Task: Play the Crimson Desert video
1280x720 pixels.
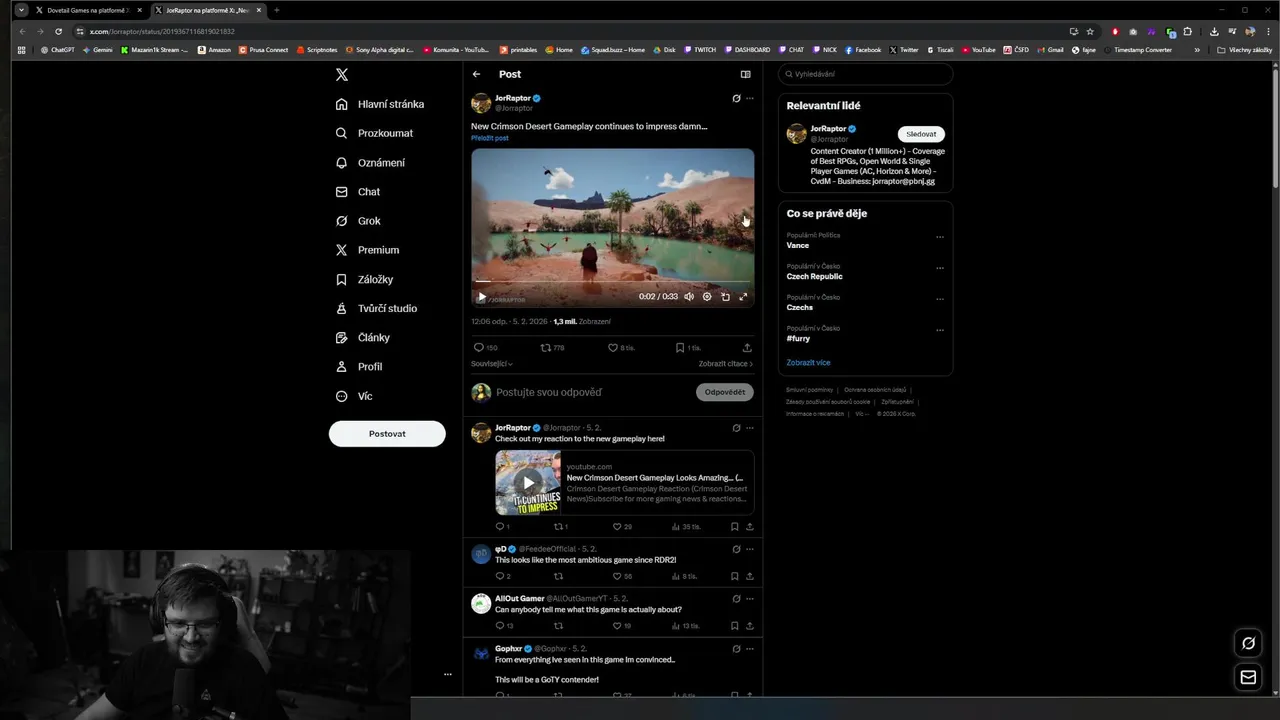Action: click(481, 297)
